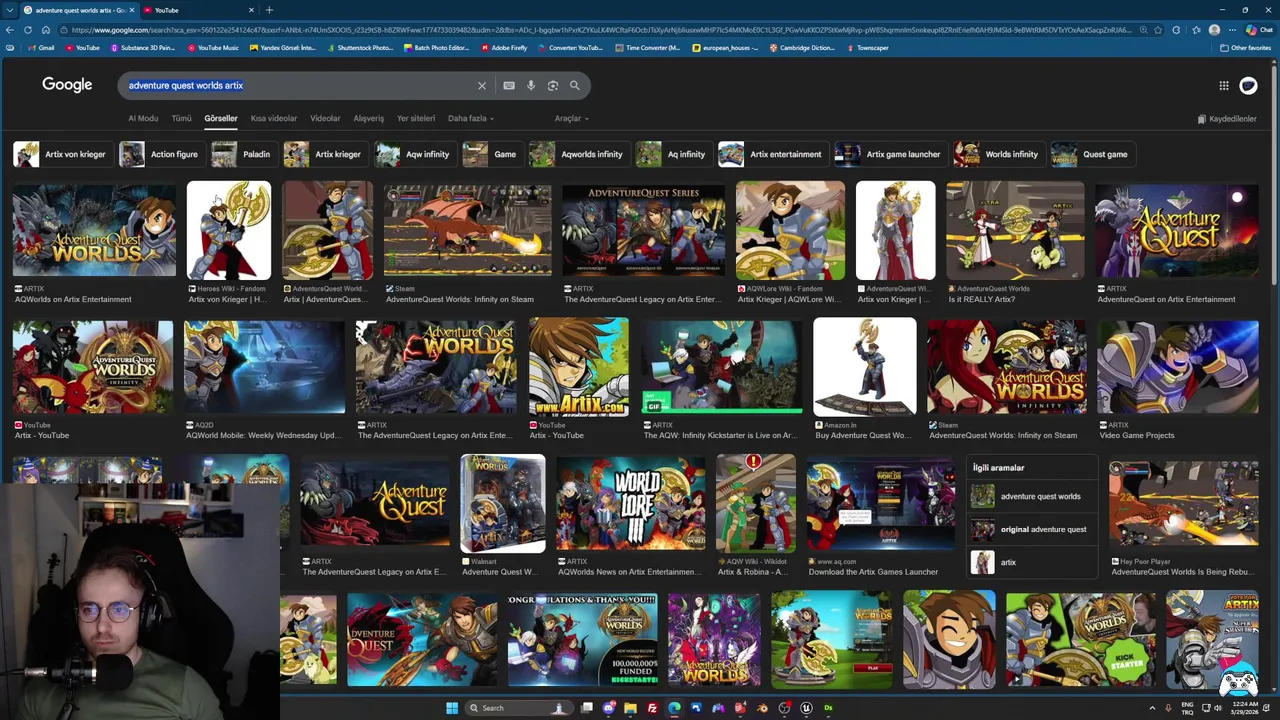Image resolution: width=1280 pixels, height=720 pixels.
Task: Open the Other favorites folder
Action: pyautogui.click(x=1245, y=47)
